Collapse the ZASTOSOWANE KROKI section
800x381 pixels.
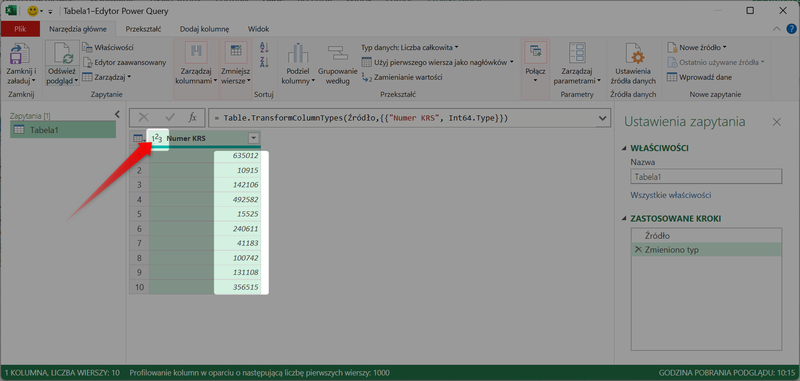(x=625, y=219)
